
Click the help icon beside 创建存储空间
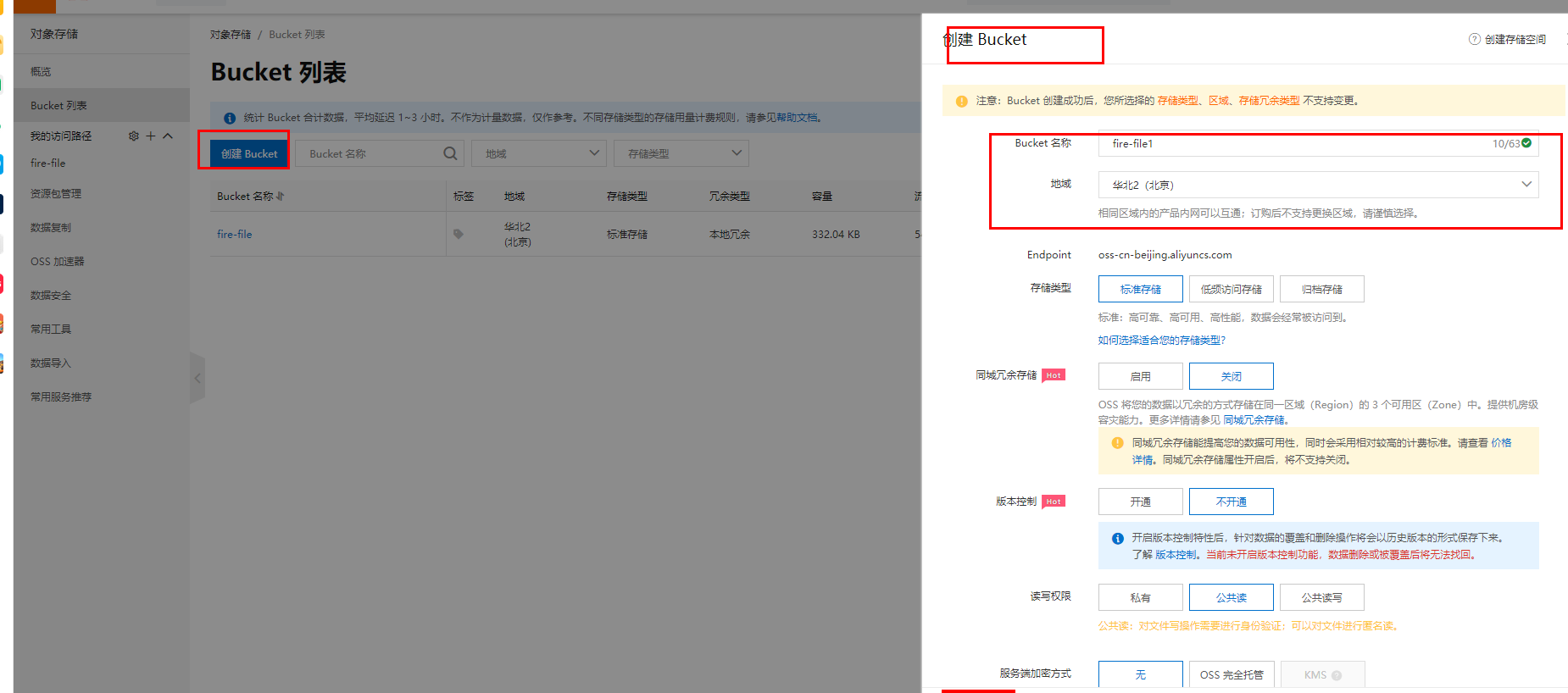click(1475, 39)
